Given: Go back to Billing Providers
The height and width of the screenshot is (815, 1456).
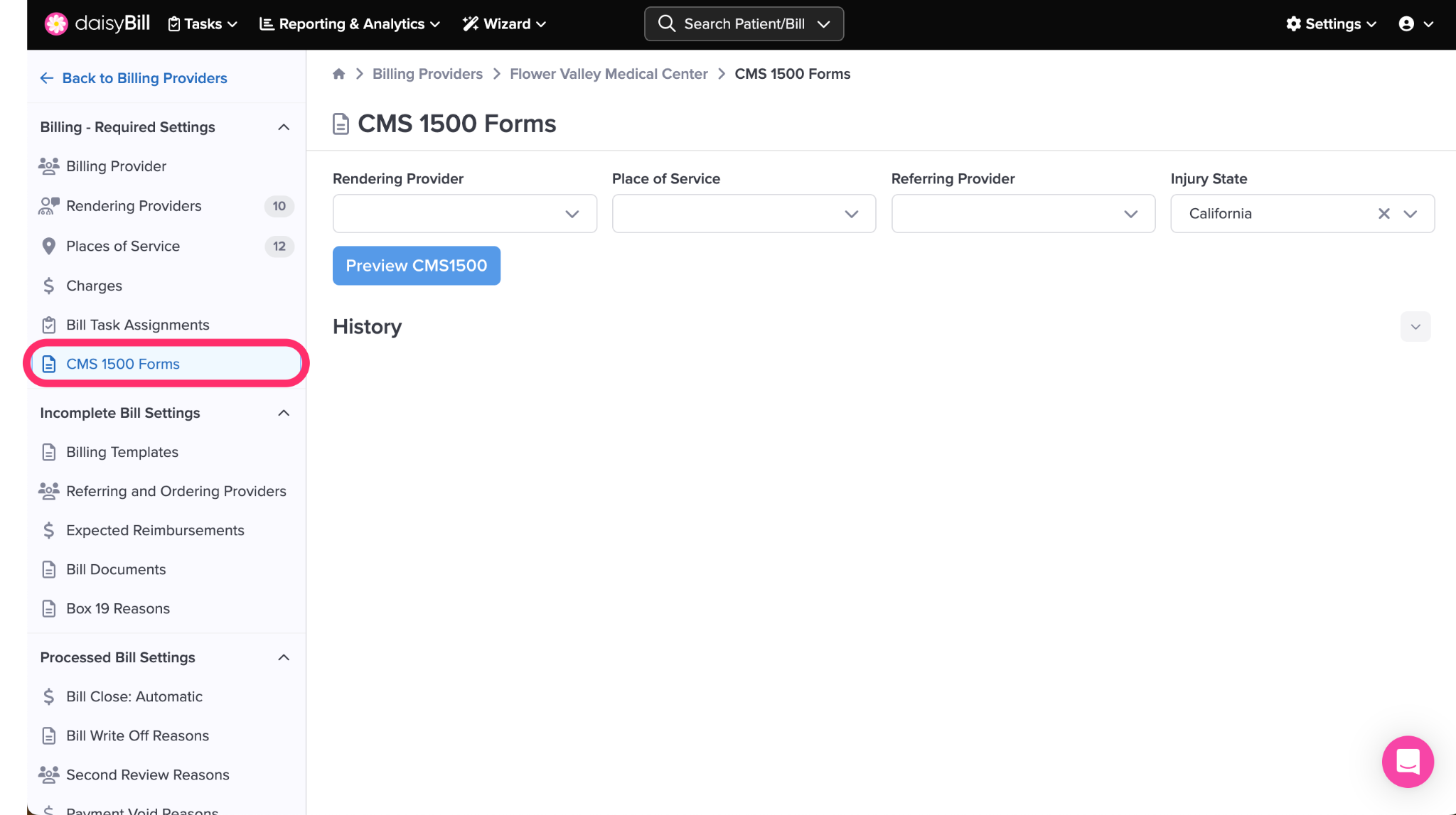Looking at the screenshot, I should coord(134,78).
